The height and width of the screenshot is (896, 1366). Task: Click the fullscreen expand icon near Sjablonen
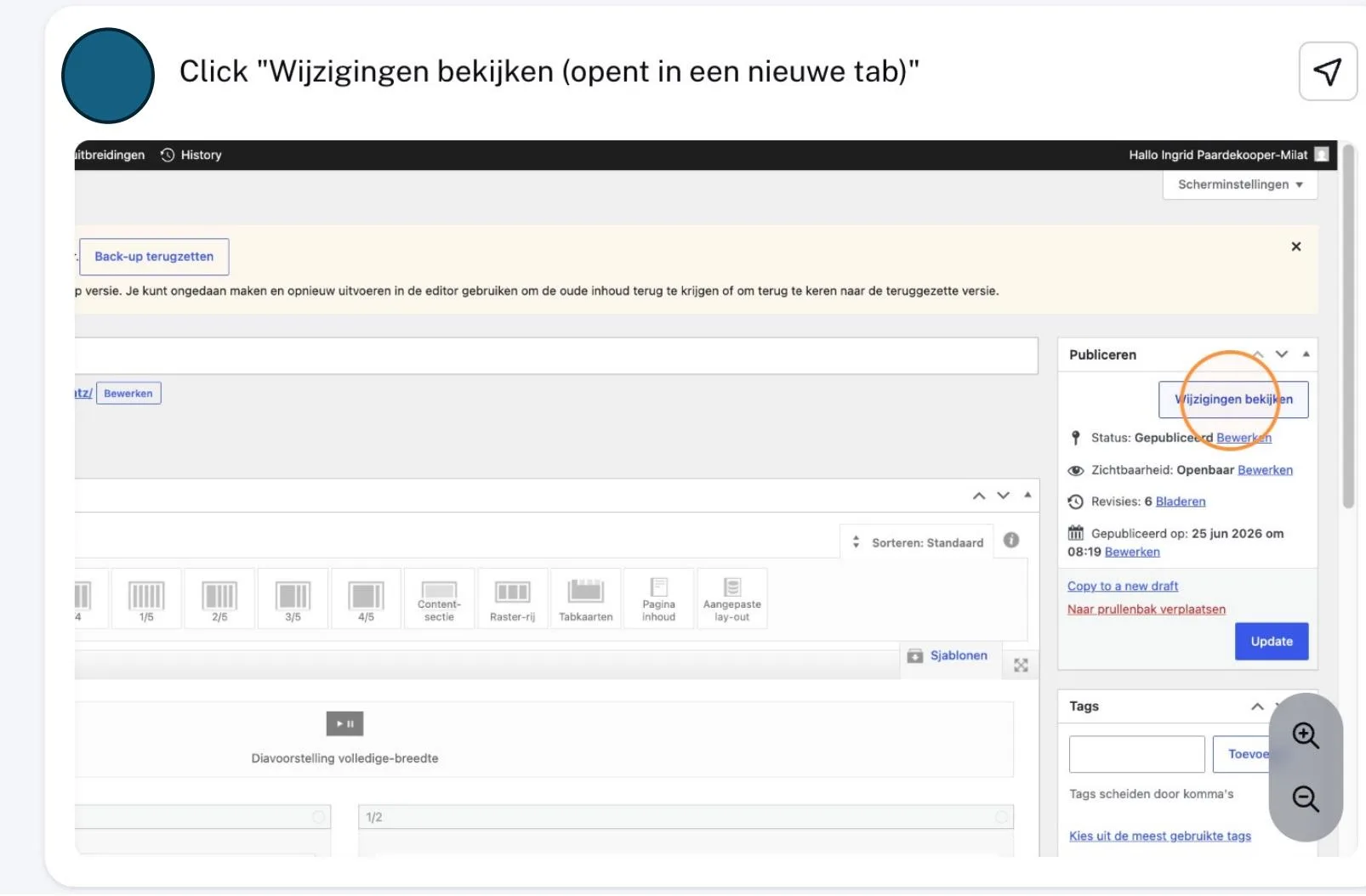[x=1021, y=666]
